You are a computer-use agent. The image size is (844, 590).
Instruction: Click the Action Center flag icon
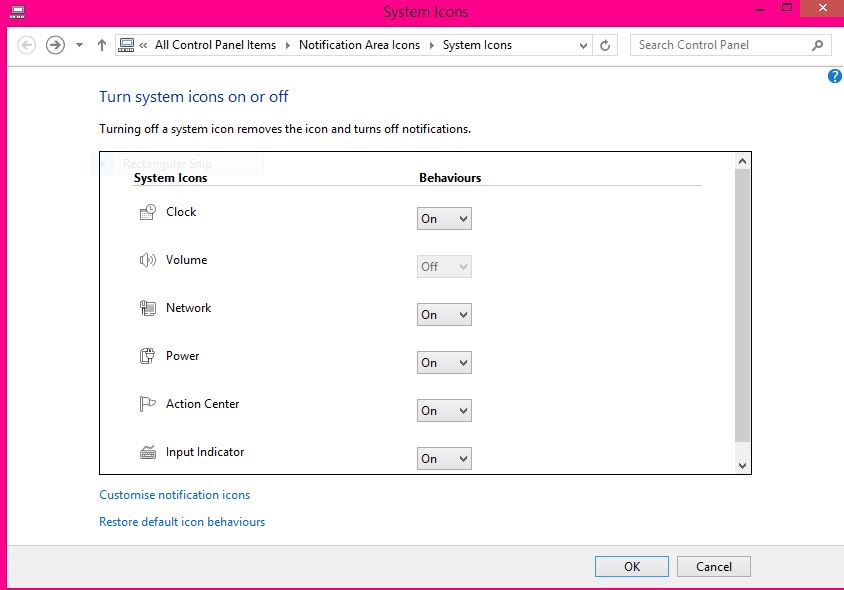(146, 403)
